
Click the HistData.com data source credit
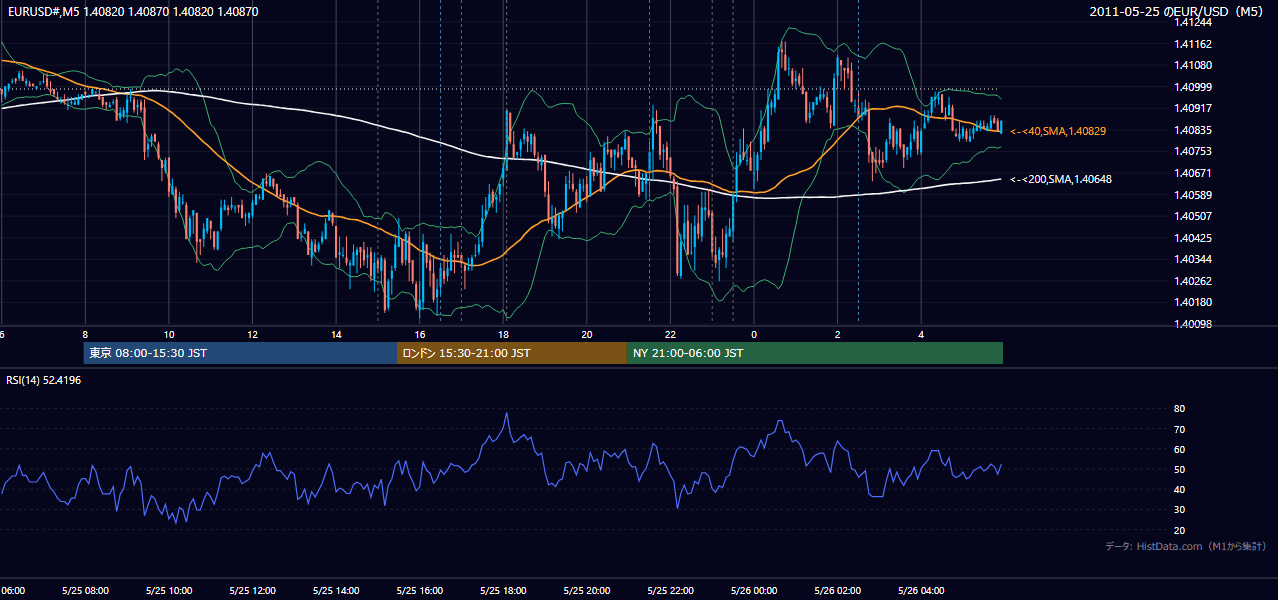click(1186, 546)
